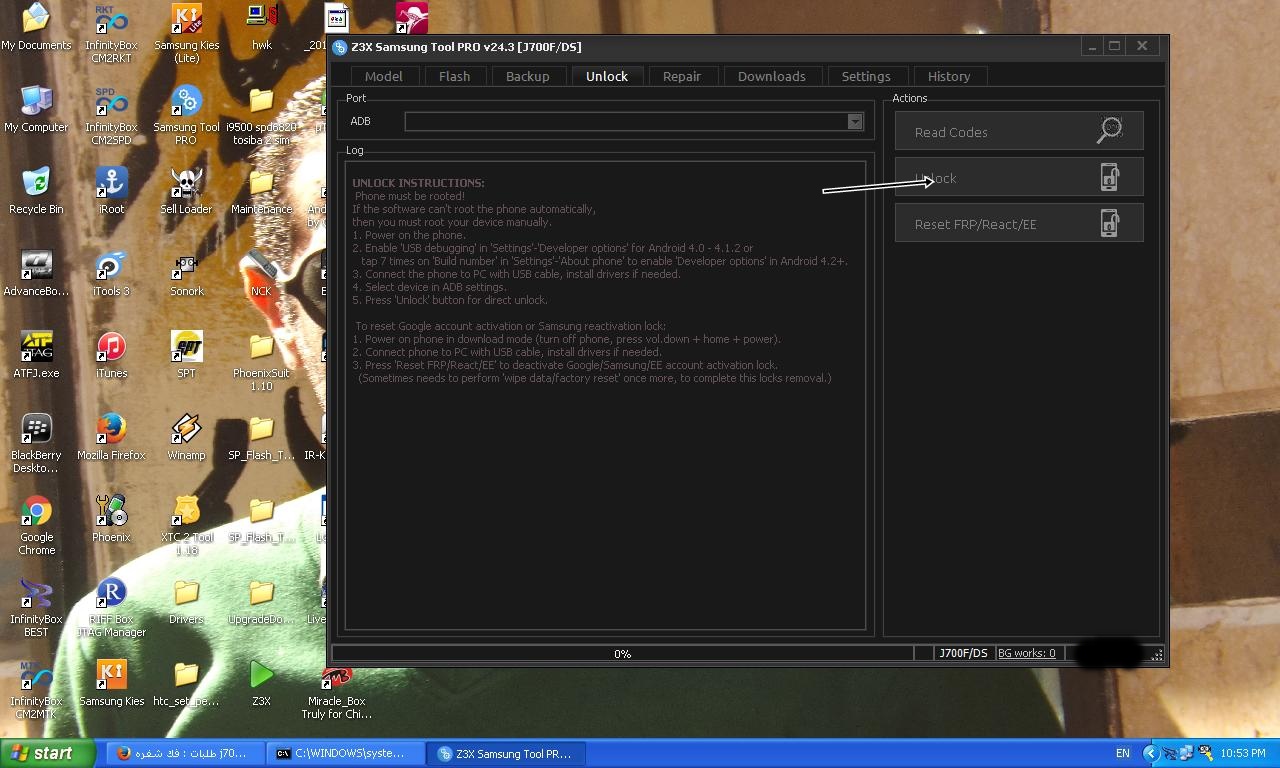
Task: Click the phone lock icon on Unlock
Action: tap(1110, 177)
